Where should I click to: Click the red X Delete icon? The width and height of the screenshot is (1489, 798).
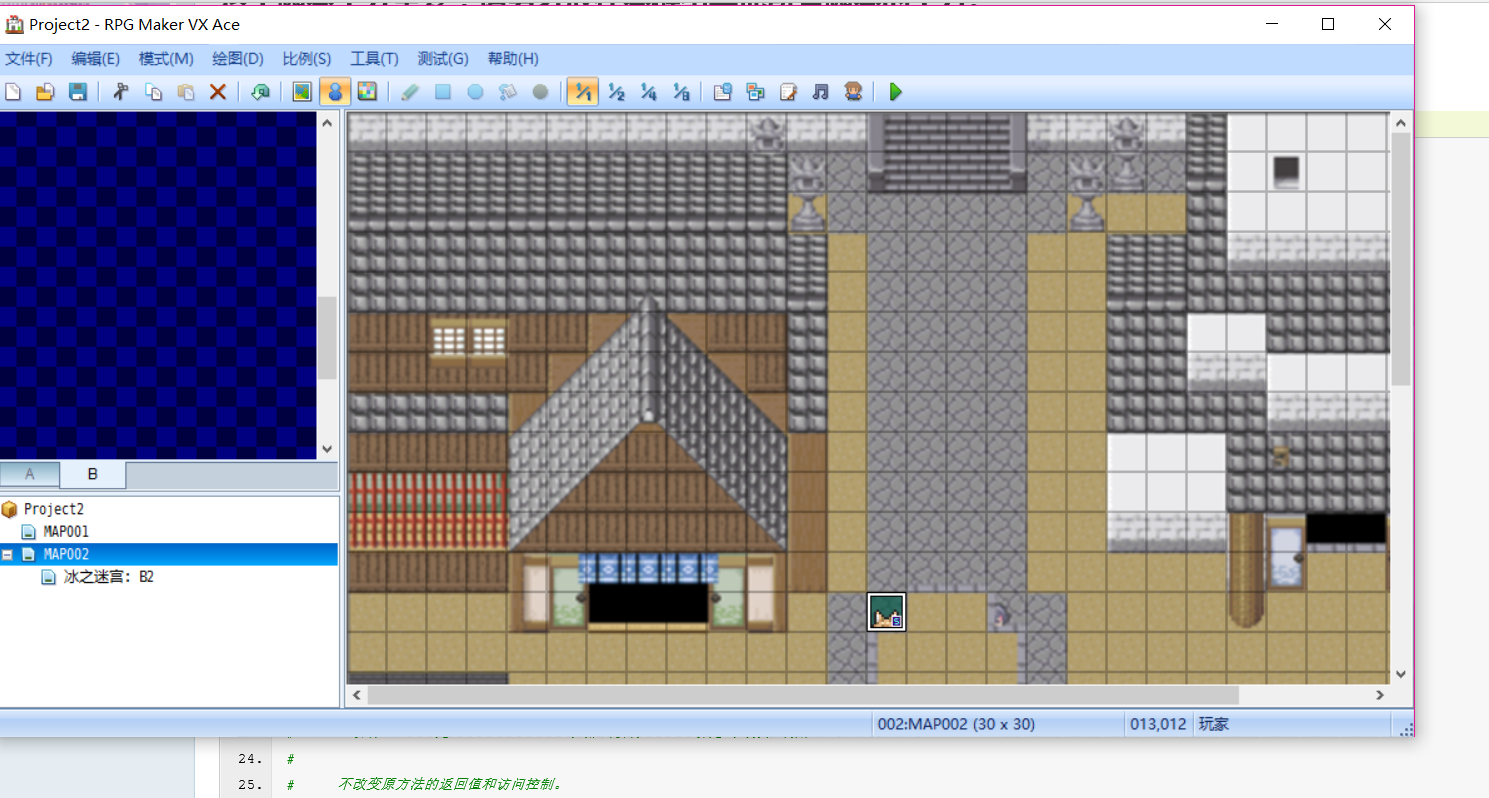point(217,92)
